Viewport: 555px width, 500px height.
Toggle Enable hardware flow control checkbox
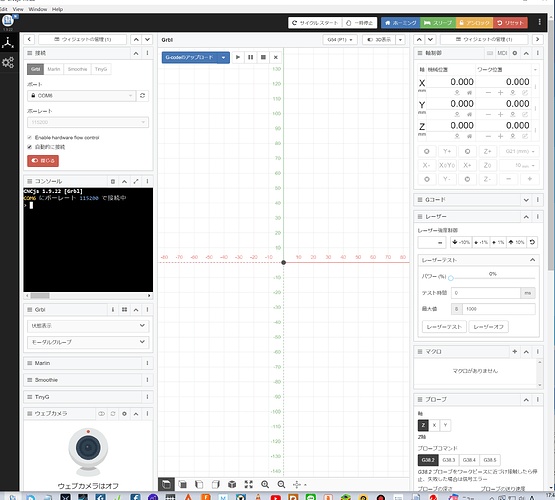tap(30, 137)
